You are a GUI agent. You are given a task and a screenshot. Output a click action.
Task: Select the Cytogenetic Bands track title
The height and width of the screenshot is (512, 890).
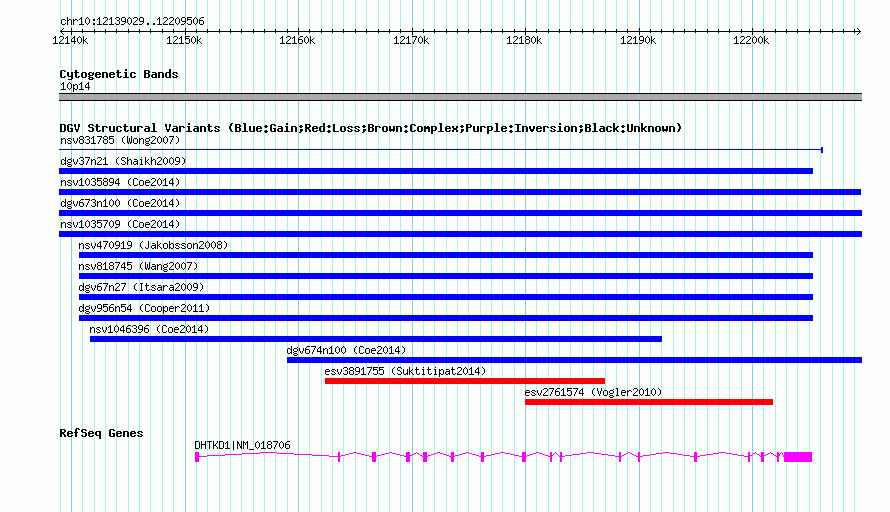(x=119, y=74)
